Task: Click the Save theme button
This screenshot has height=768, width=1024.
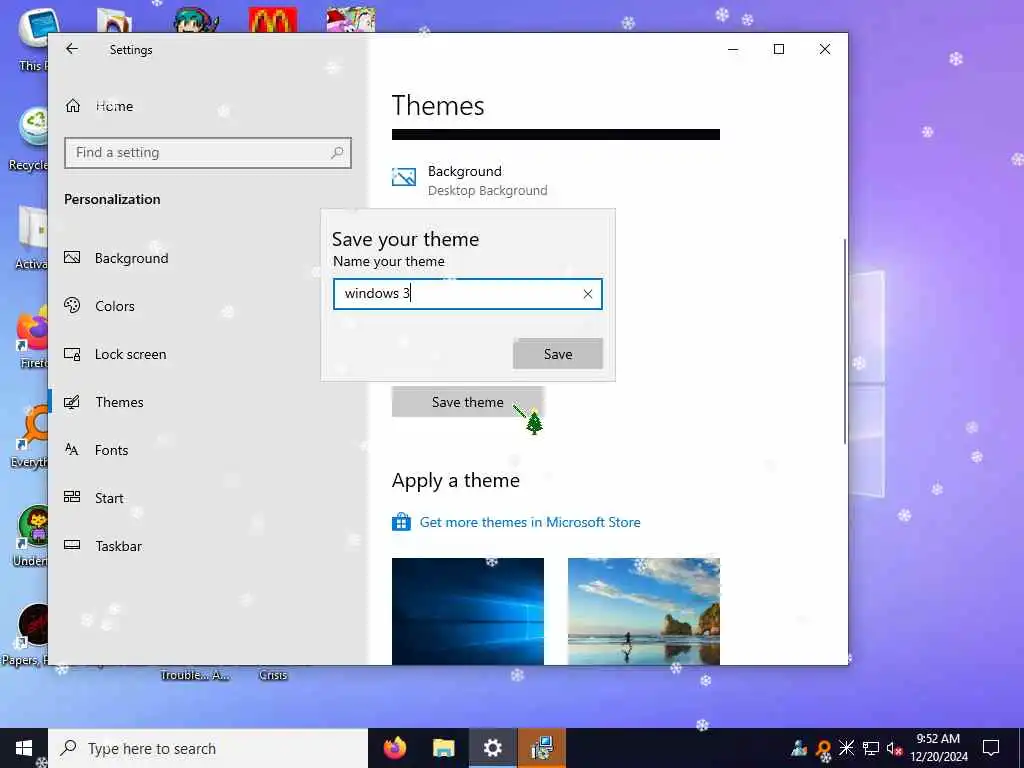Action: [468, 402]
